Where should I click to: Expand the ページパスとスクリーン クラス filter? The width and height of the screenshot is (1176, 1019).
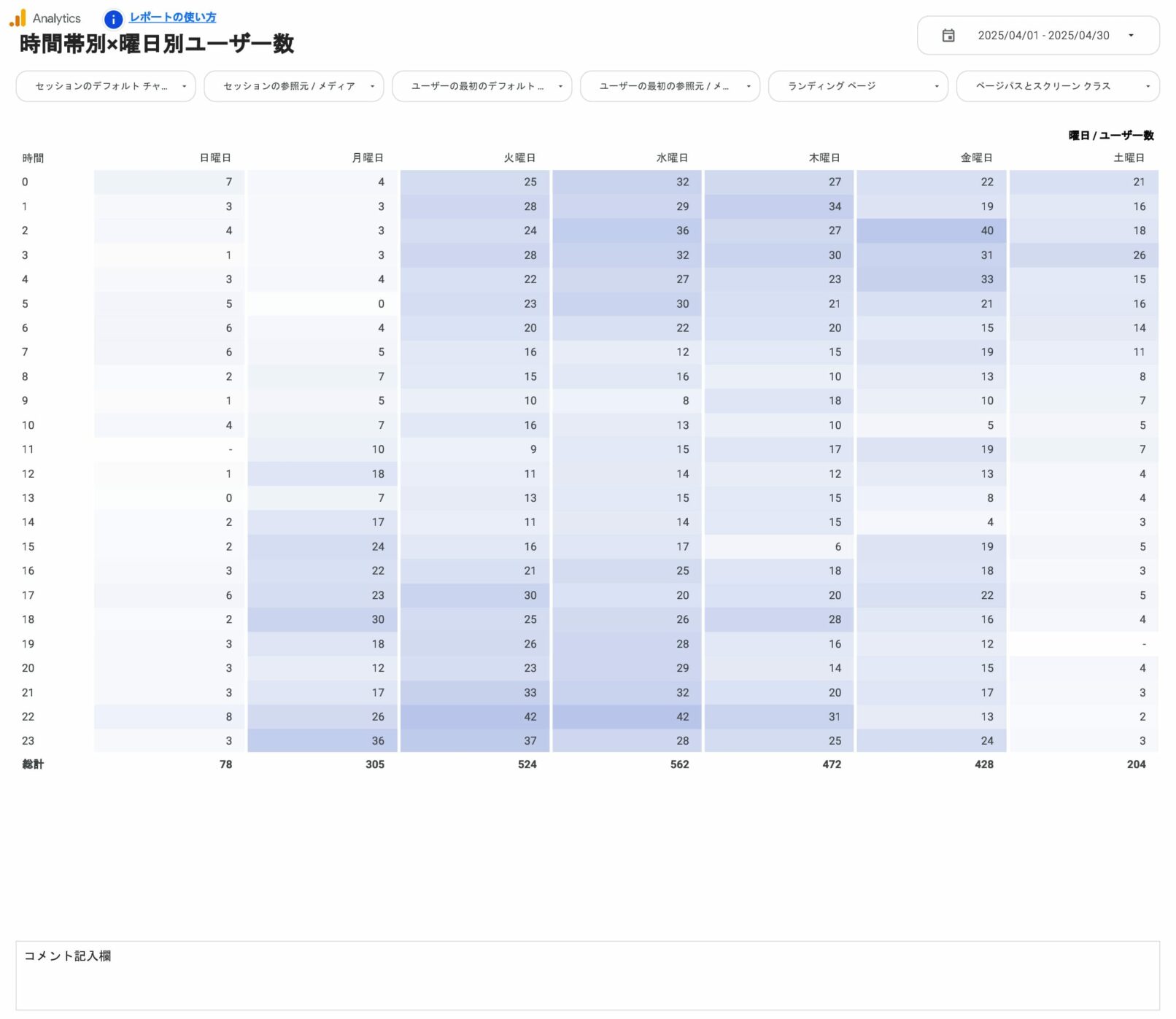(x=1057, y=86)
